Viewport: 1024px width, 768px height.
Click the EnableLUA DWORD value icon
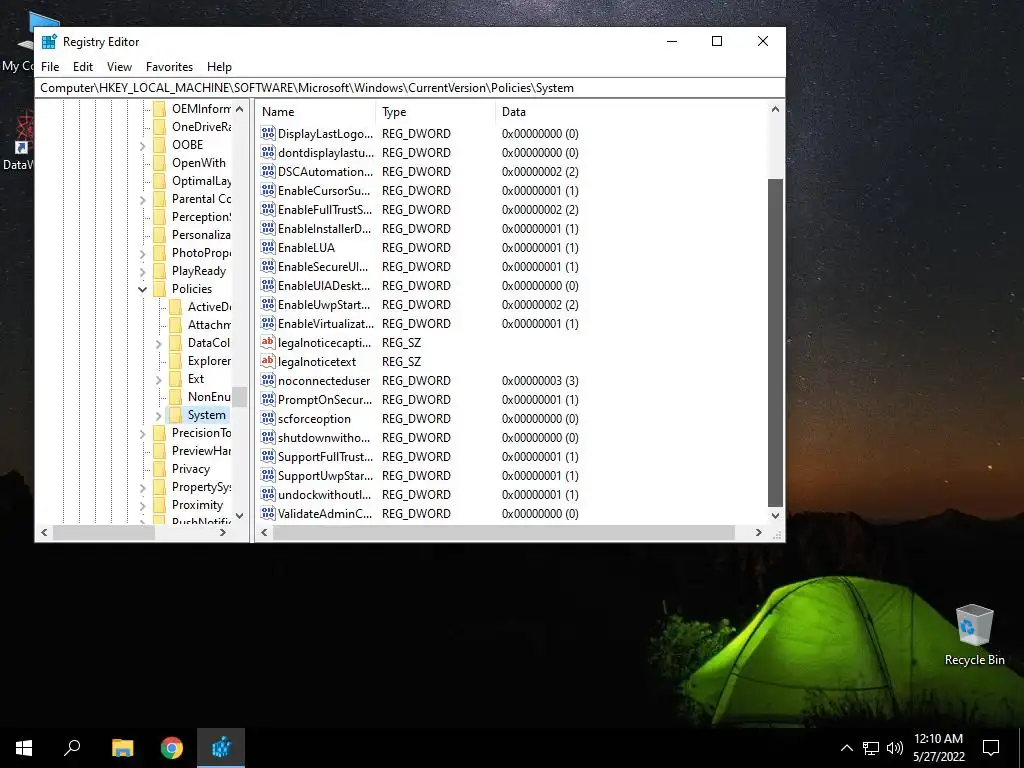point(268,248)
